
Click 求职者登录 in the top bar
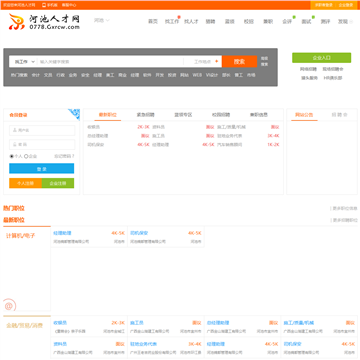click(x=323, y=5)
